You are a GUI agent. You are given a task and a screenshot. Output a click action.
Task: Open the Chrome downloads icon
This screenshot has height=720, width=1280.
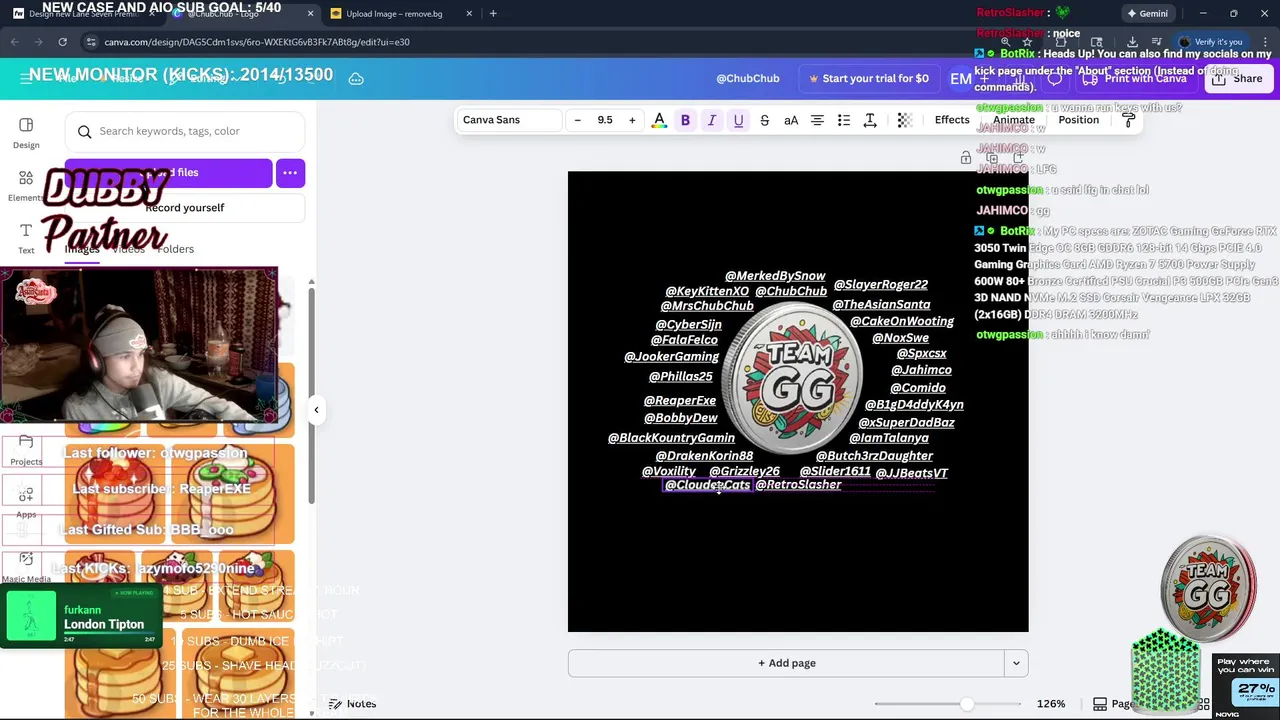(1132, 42)
